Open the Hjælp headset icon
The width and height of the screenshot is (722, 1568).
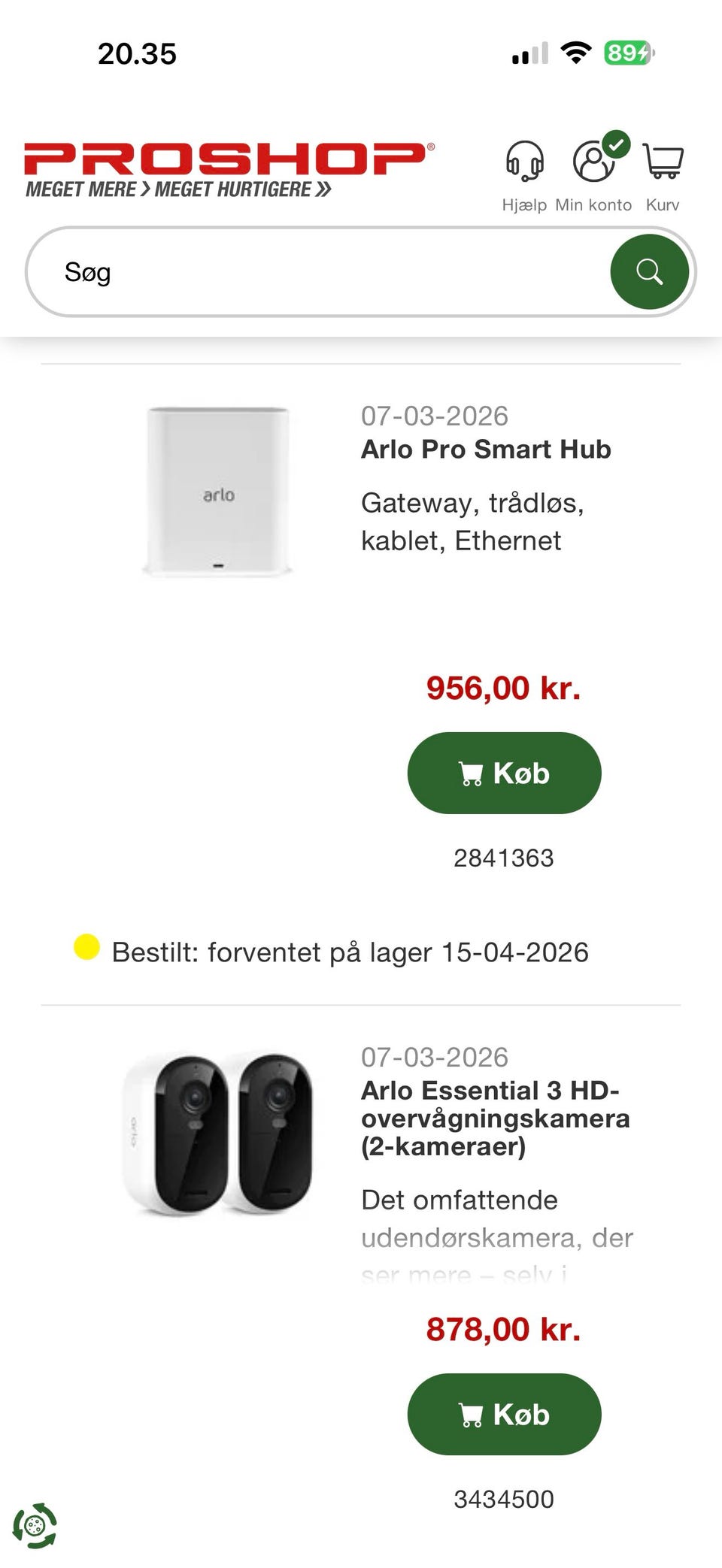point(523,161)
